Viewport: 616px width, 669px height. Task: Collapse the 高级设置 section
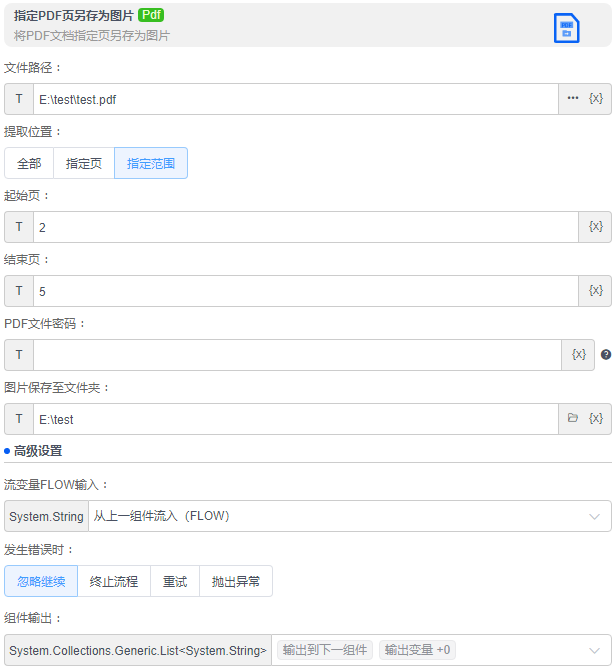[38, 451]
